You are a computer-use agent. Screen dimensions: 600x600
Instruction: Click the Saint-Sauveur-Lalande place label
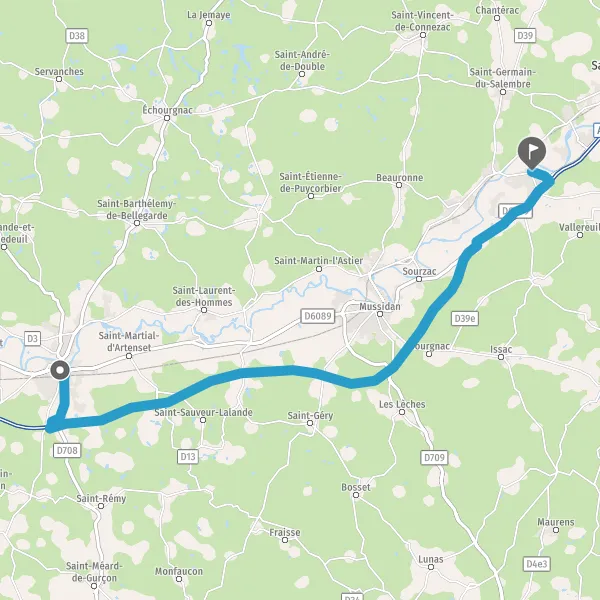(x=203, y=412)
